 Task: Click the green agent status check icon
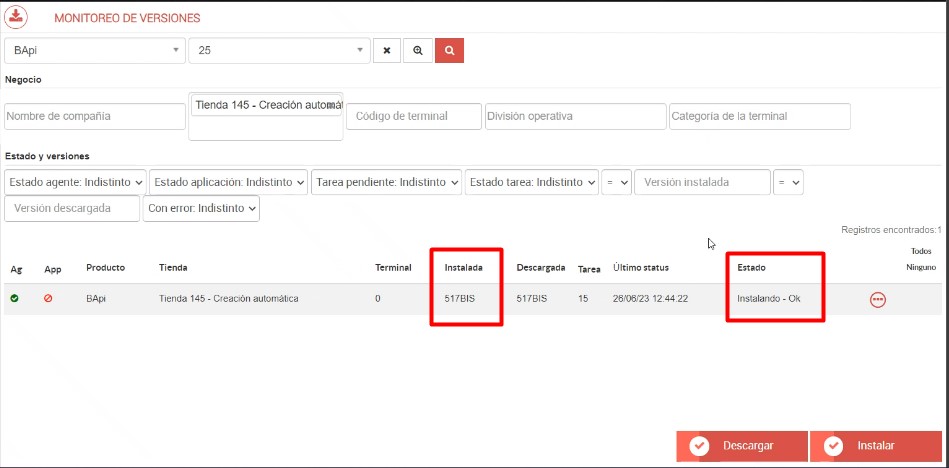[14, 298]
